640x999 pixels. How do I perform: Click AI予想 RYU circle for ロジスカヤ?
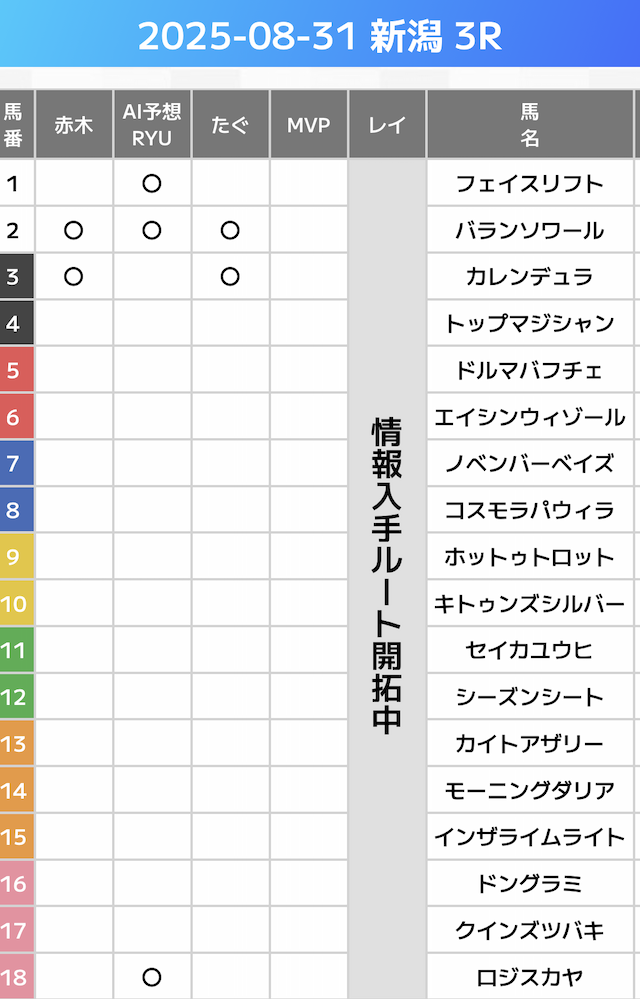coord(152,977)
